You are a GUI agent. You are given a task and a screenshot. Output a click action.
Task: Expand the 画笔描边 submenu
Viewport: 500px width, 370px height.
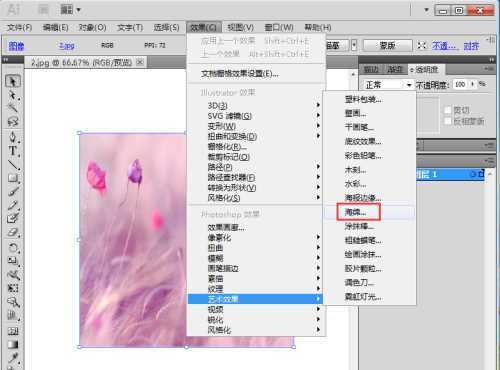(255, 268)
